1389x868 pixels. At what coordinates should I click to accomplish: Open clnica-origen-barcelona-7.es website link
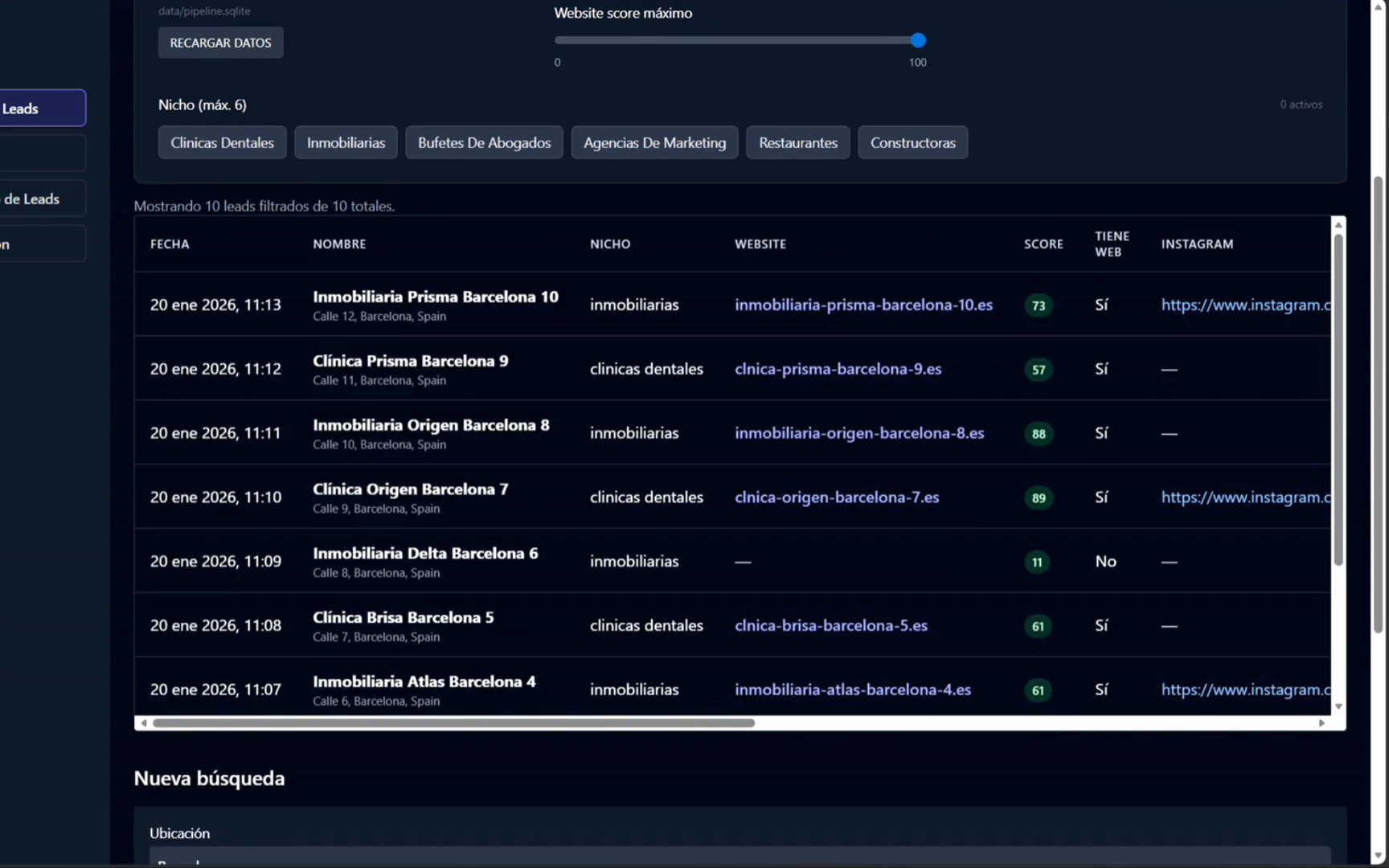(837, 497)
